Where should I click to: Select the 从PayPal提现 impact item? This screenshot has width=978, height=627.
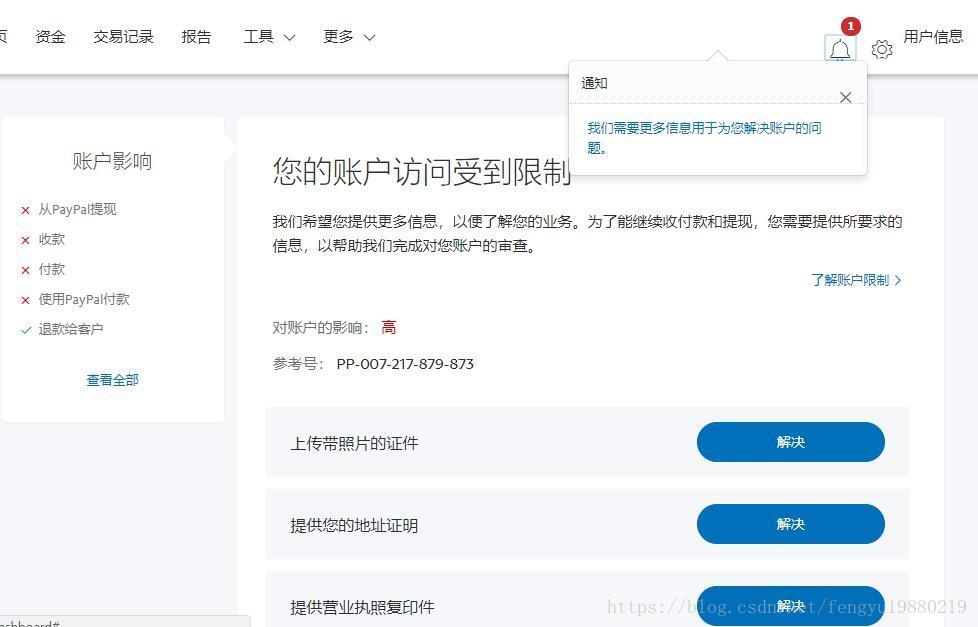[77, 210]
